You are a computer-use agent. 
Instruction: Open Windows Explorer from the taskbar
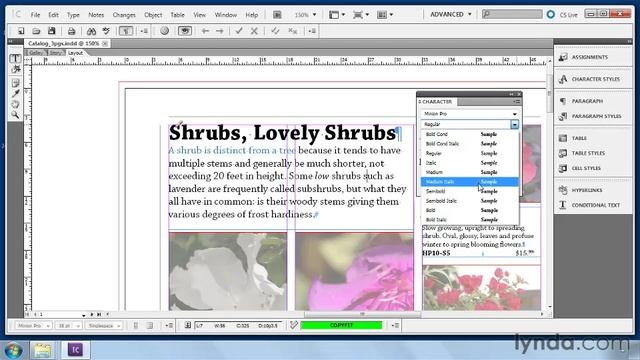pyautogui.click(x=42, y=350)
